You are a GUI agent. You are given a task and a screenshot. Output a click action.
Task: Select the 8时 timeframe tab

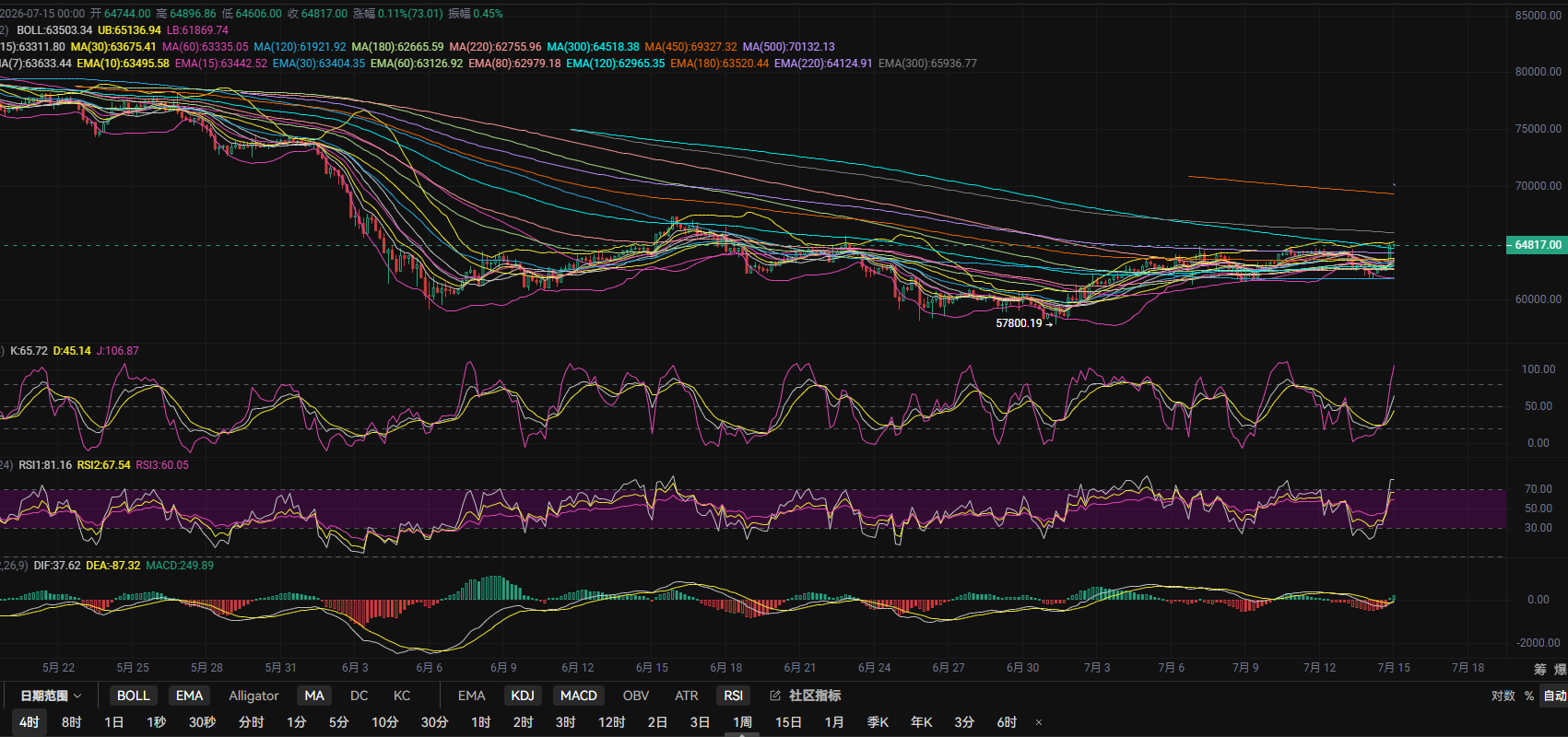[x=72, y=722]
